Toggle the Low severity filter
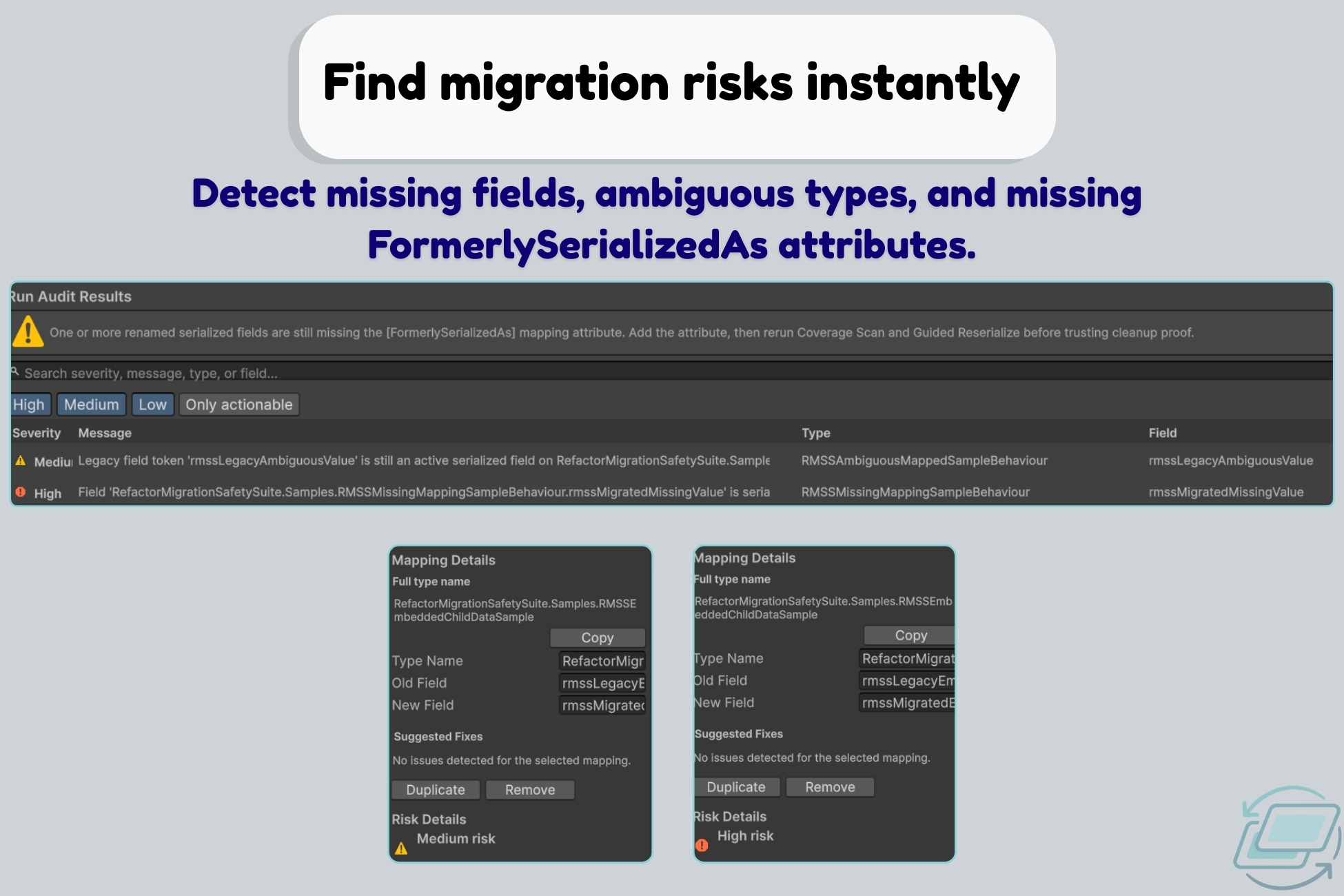This screenshot has height=896, width=1344. pos(152,405)
